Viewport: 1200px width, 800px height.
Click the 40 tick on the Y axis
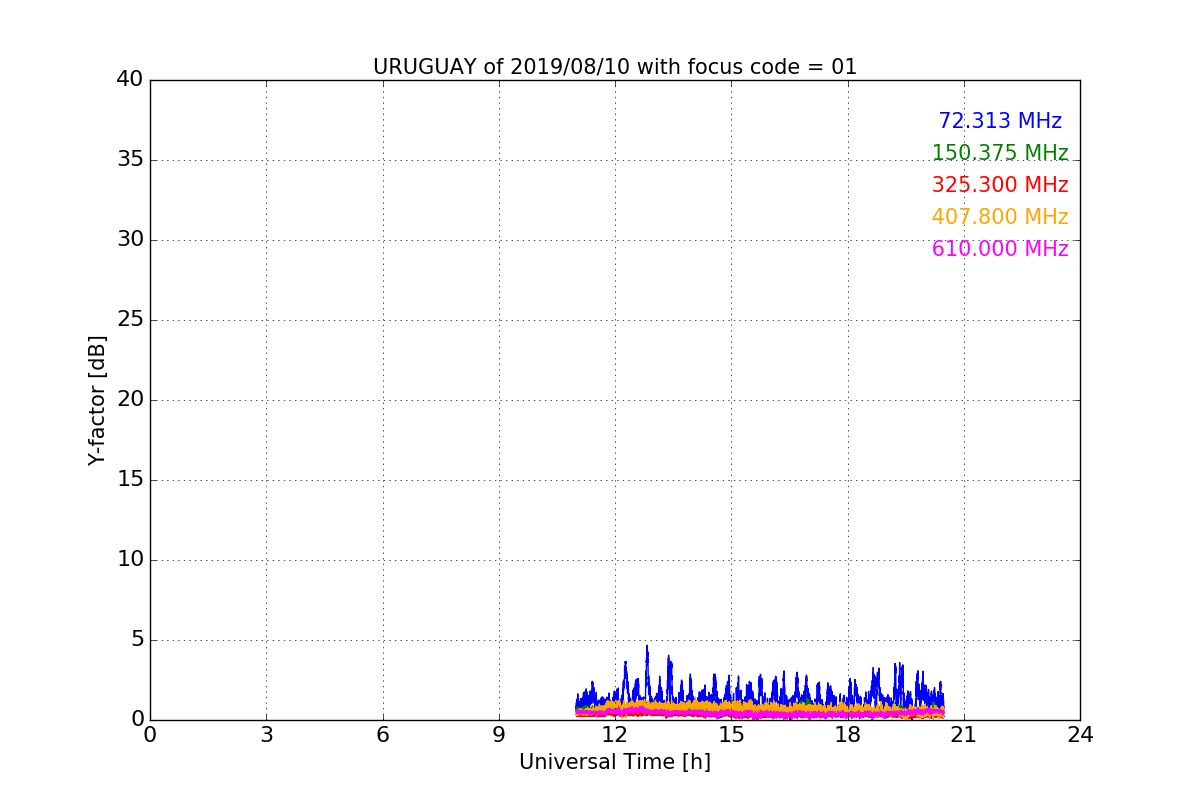tap(130, 80)
